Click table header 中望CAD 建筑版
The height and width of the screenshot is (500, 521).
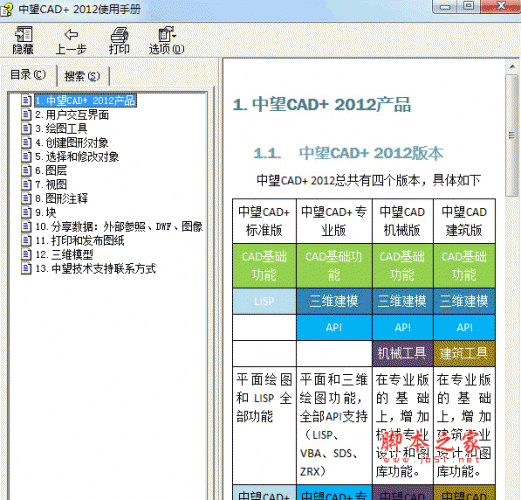click(464, 221)
